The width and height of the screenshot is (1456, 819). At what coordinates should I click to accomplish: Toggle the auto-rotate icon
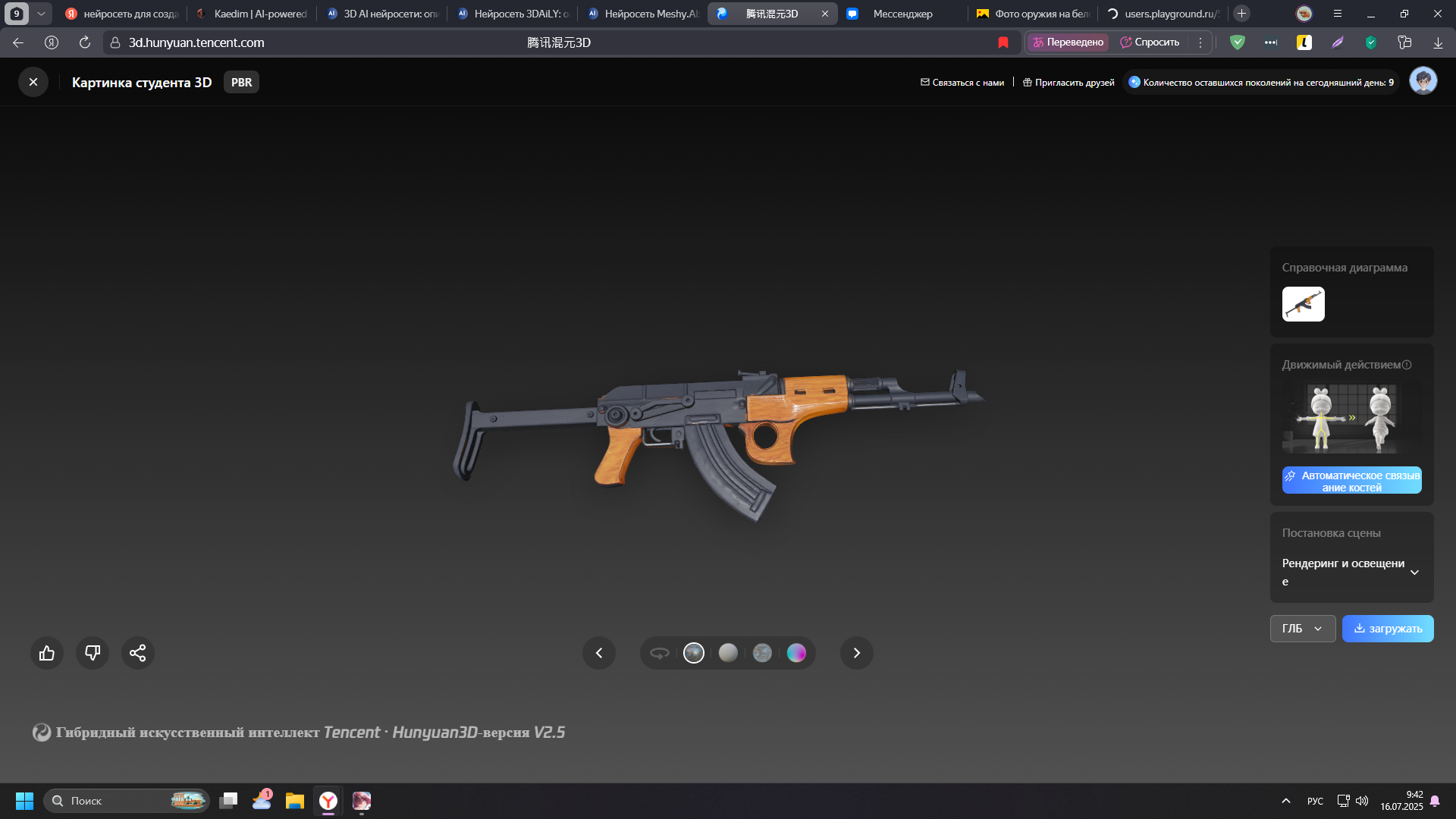pos(660,653)
